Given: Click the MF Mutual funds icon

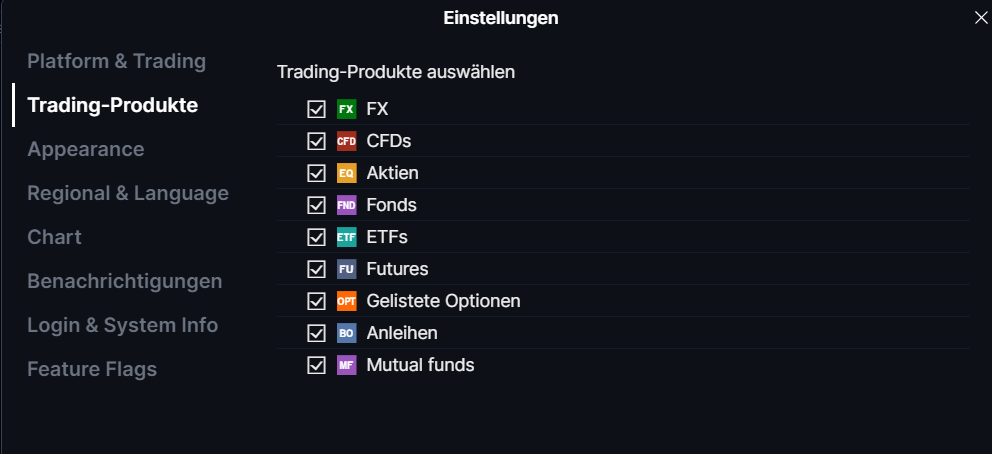Looking at the screenshot, I should tap(347, 365).
